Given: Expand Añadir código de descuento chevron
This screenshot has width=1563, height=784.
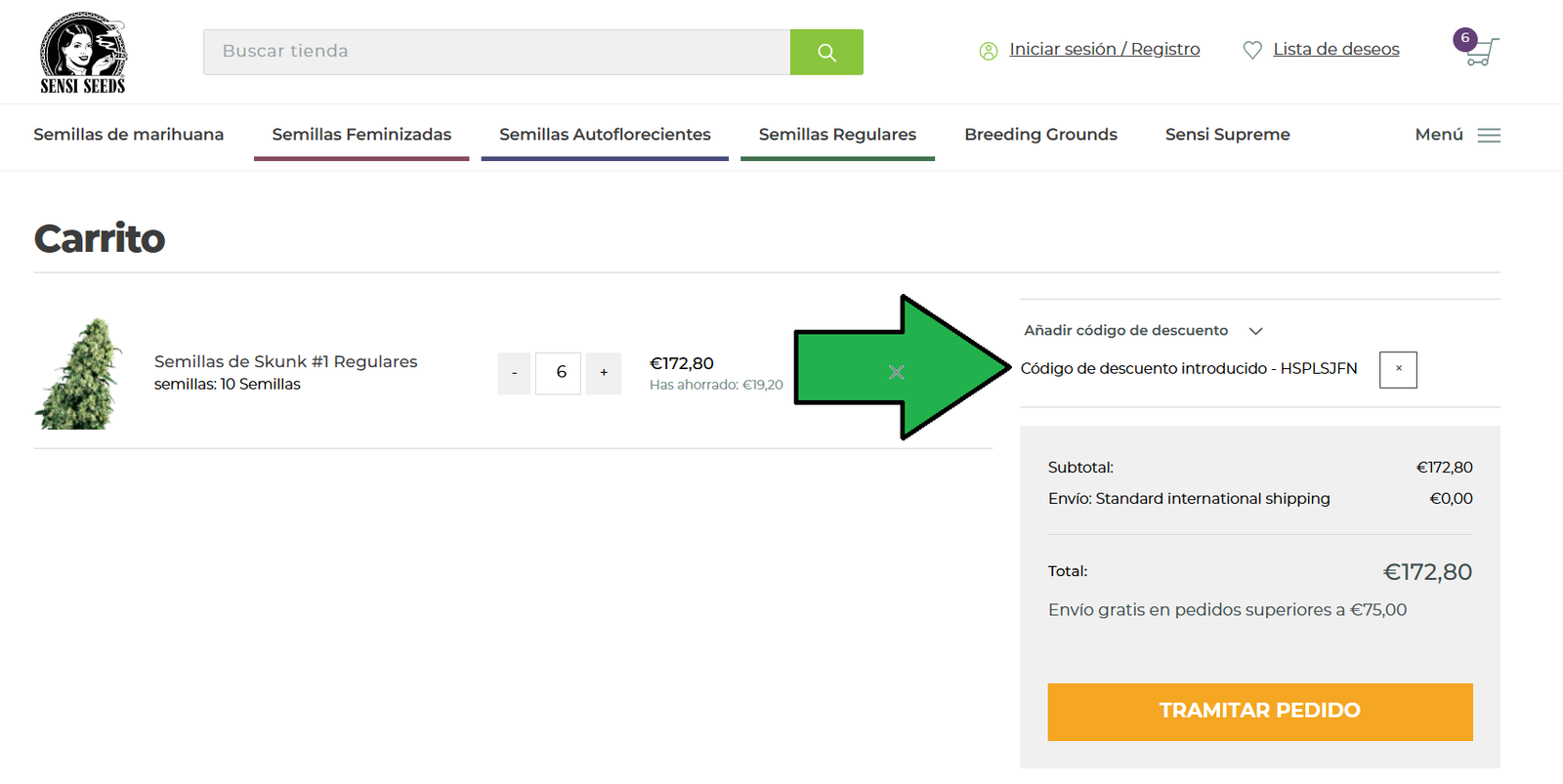Looking at the screenshot, I should click(x=1256, y=331).
